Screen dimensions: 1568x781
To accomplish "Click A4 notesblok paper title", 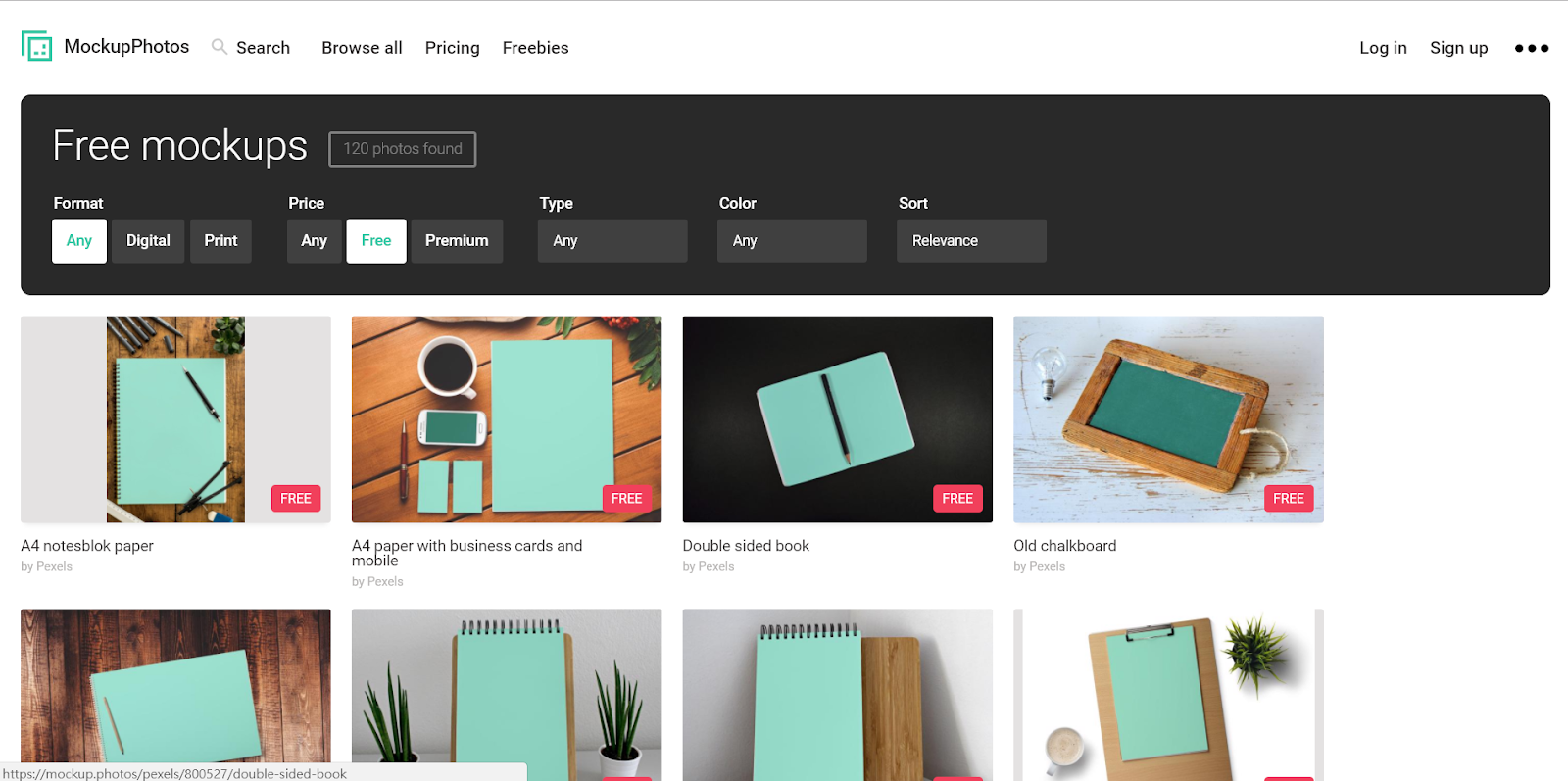I will click(x=87, y=546).
